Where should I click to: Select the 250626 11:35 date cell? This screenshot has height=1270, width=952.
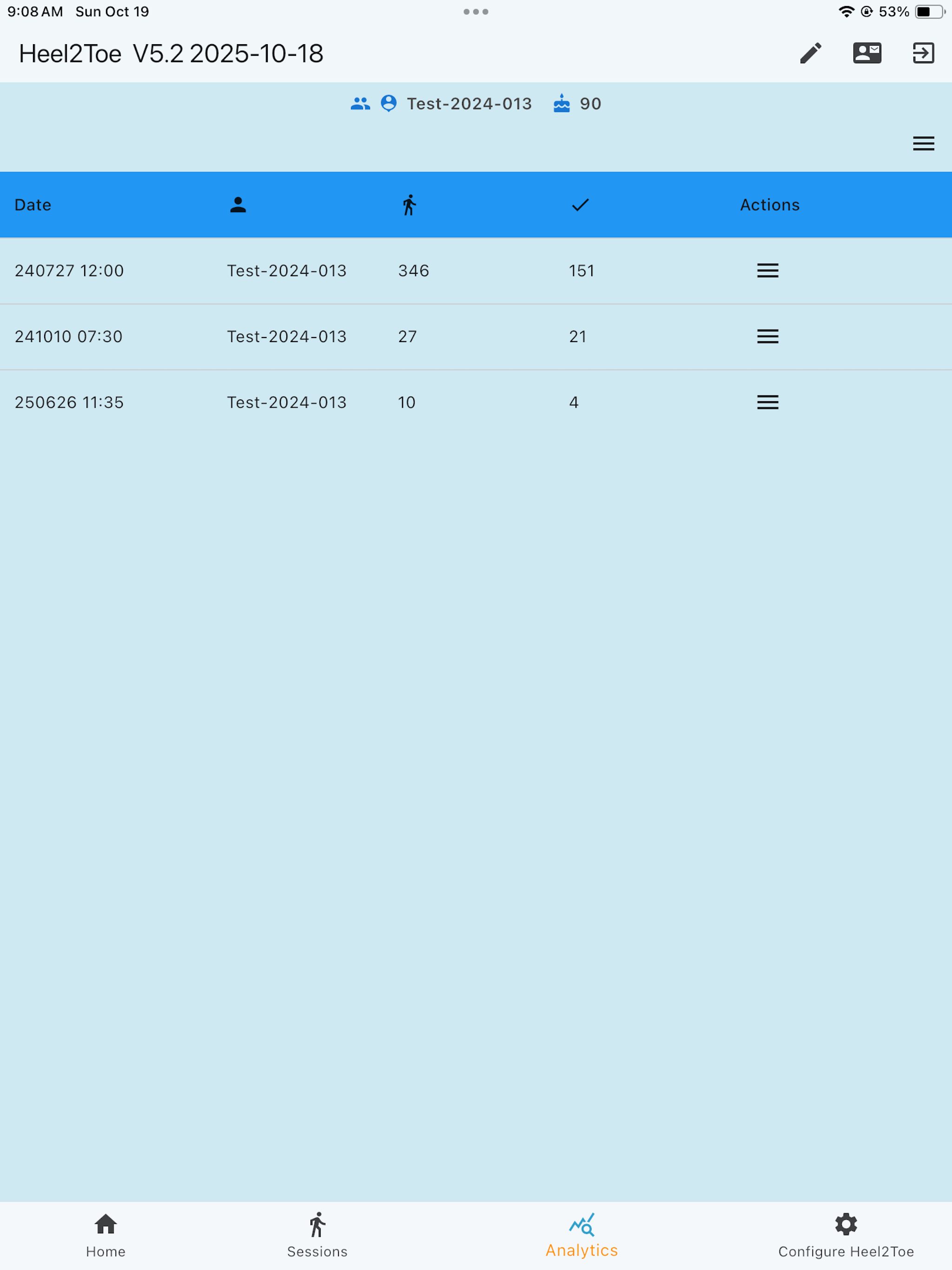pos(69,403)
